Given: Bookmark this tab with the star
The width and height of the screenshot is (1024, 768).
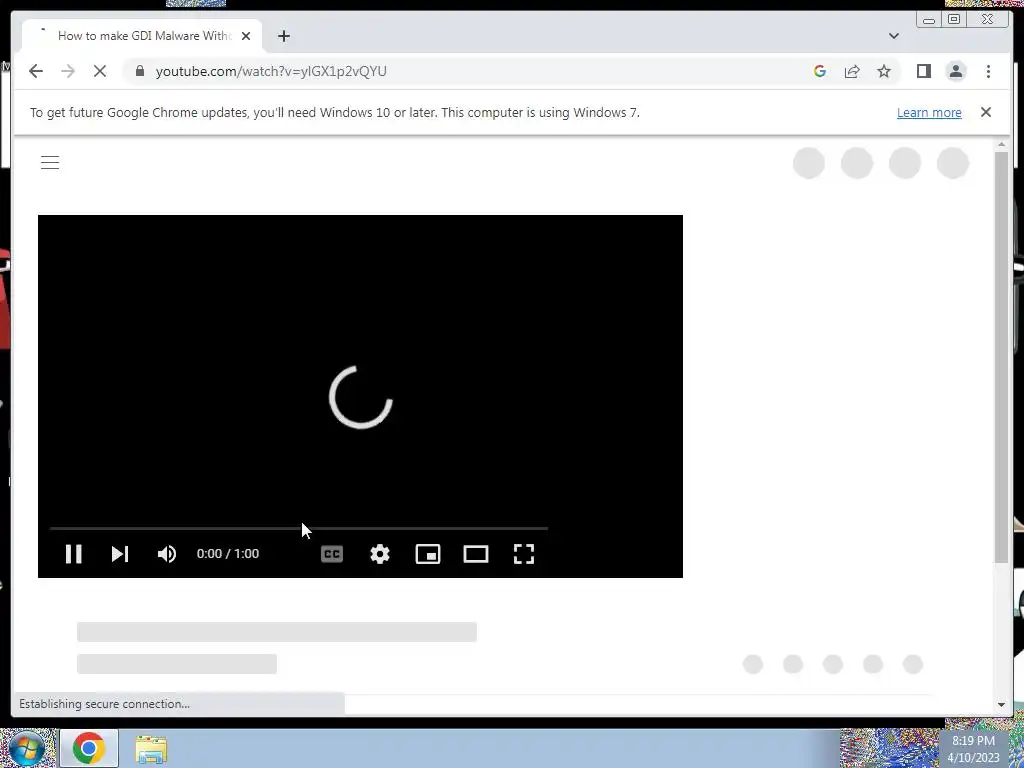Looking at the screenshot, I should 884,71.
